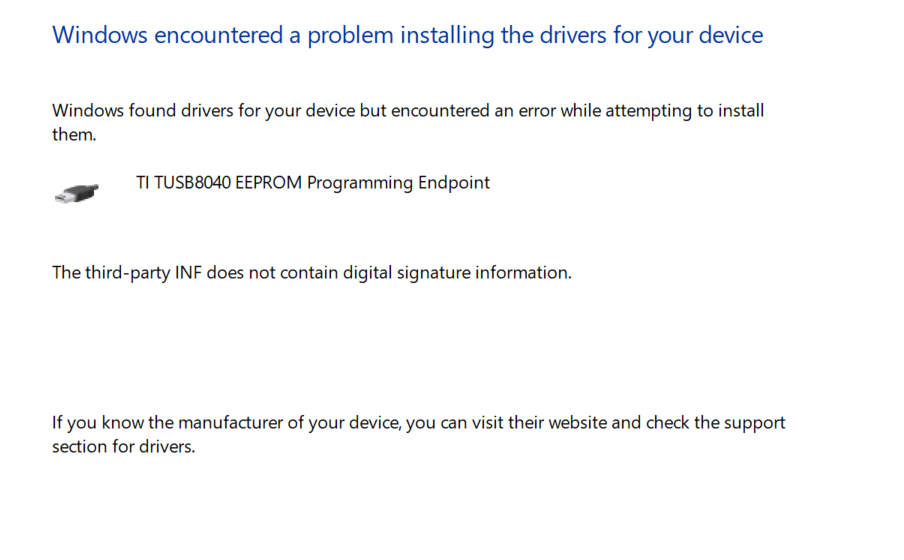The width and height of the screenshot is (904, 560).
Task: Click 'digital signature information' in error text
Action: 457,273
